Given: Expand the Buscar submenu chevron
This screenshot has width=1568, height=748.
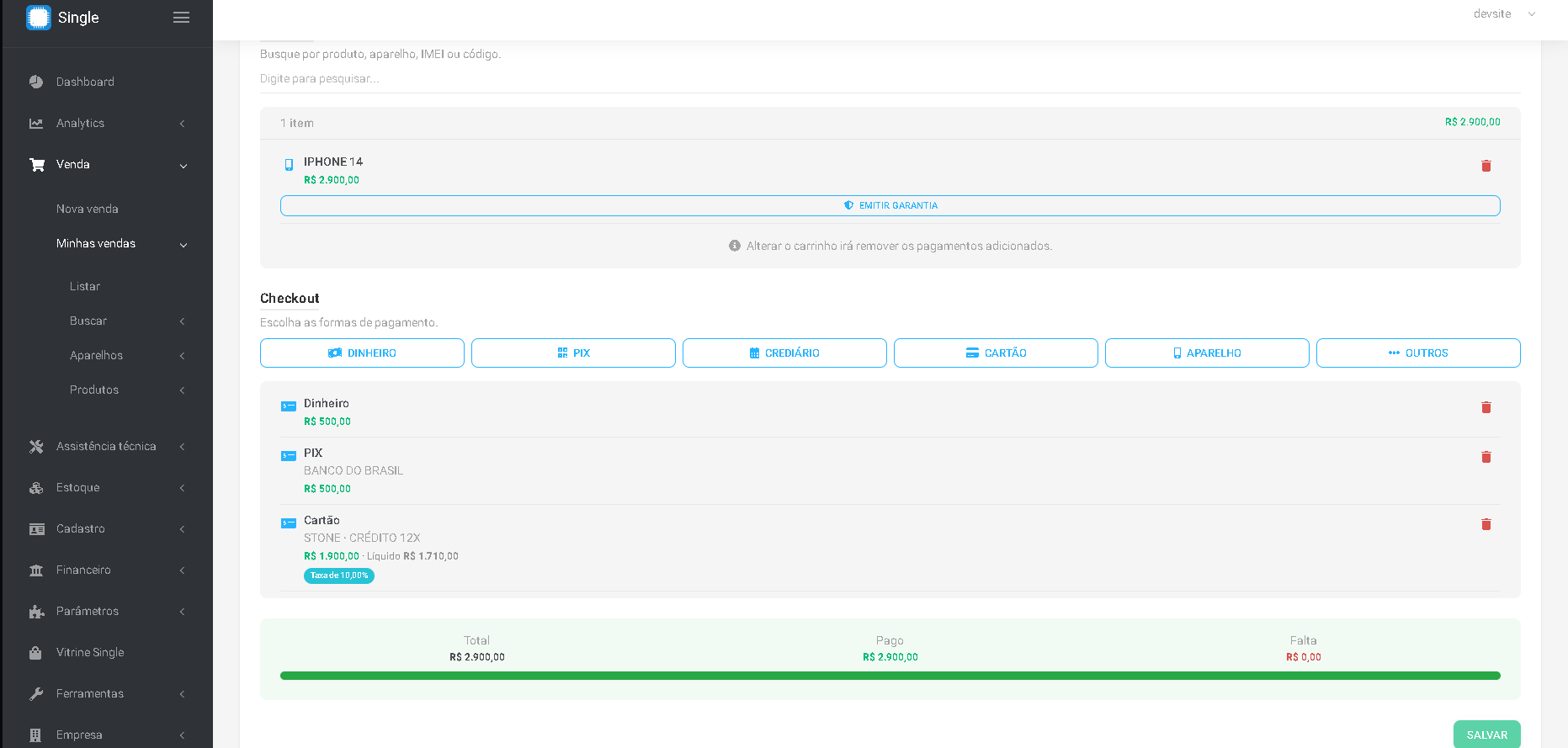Looking at the screenshot, I should (x=183, y=321).
